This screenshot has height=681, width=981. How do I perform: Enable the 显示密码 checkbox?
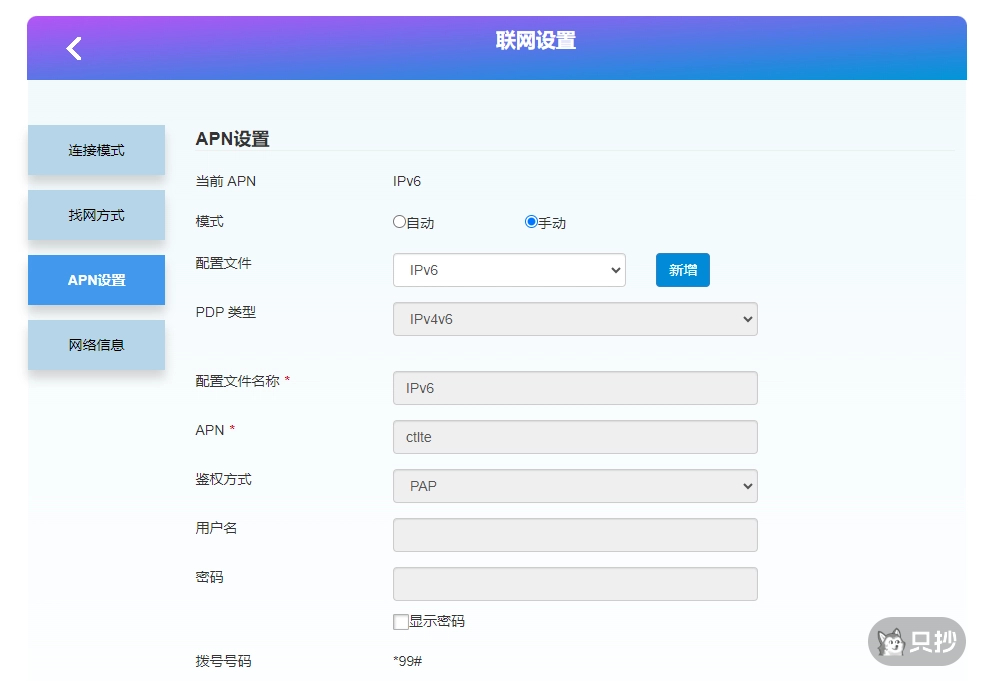pos(399,621)
